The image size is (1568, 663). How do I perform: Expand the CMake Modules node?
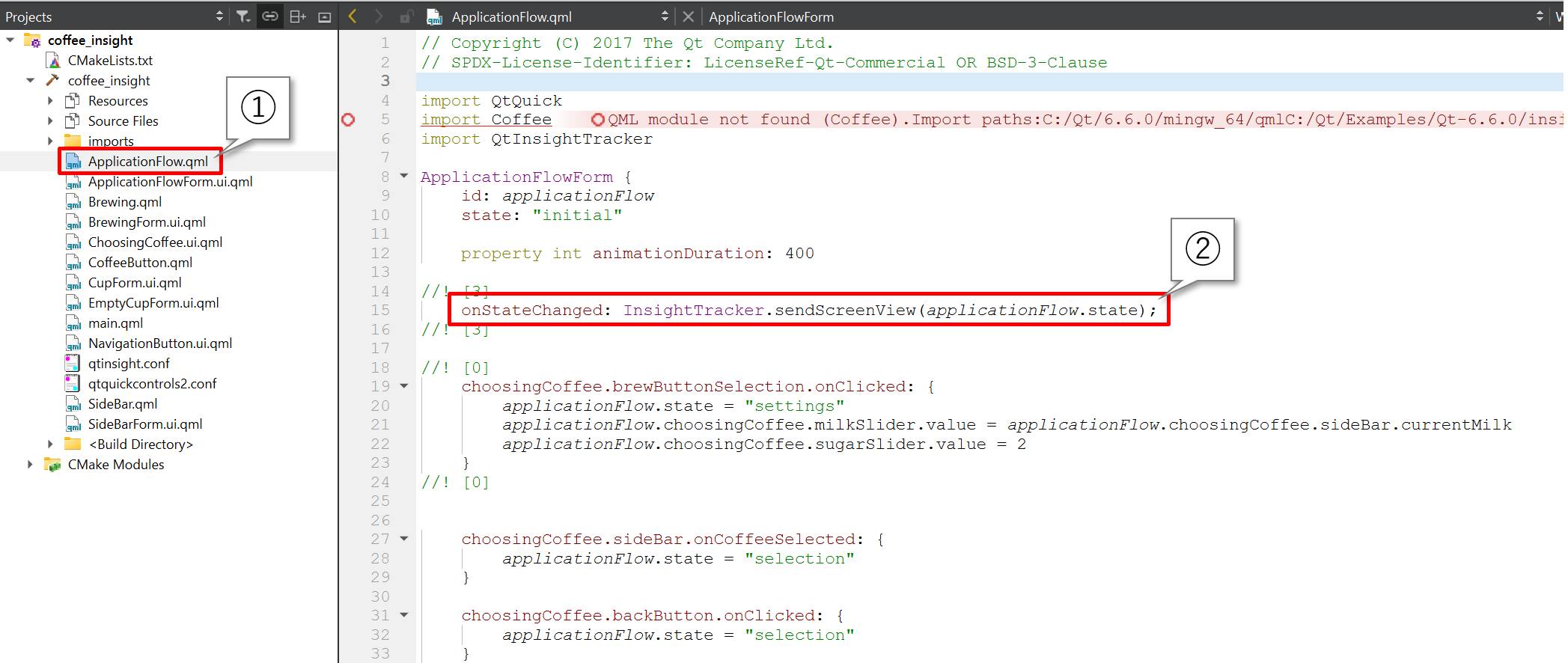point(30,465)
